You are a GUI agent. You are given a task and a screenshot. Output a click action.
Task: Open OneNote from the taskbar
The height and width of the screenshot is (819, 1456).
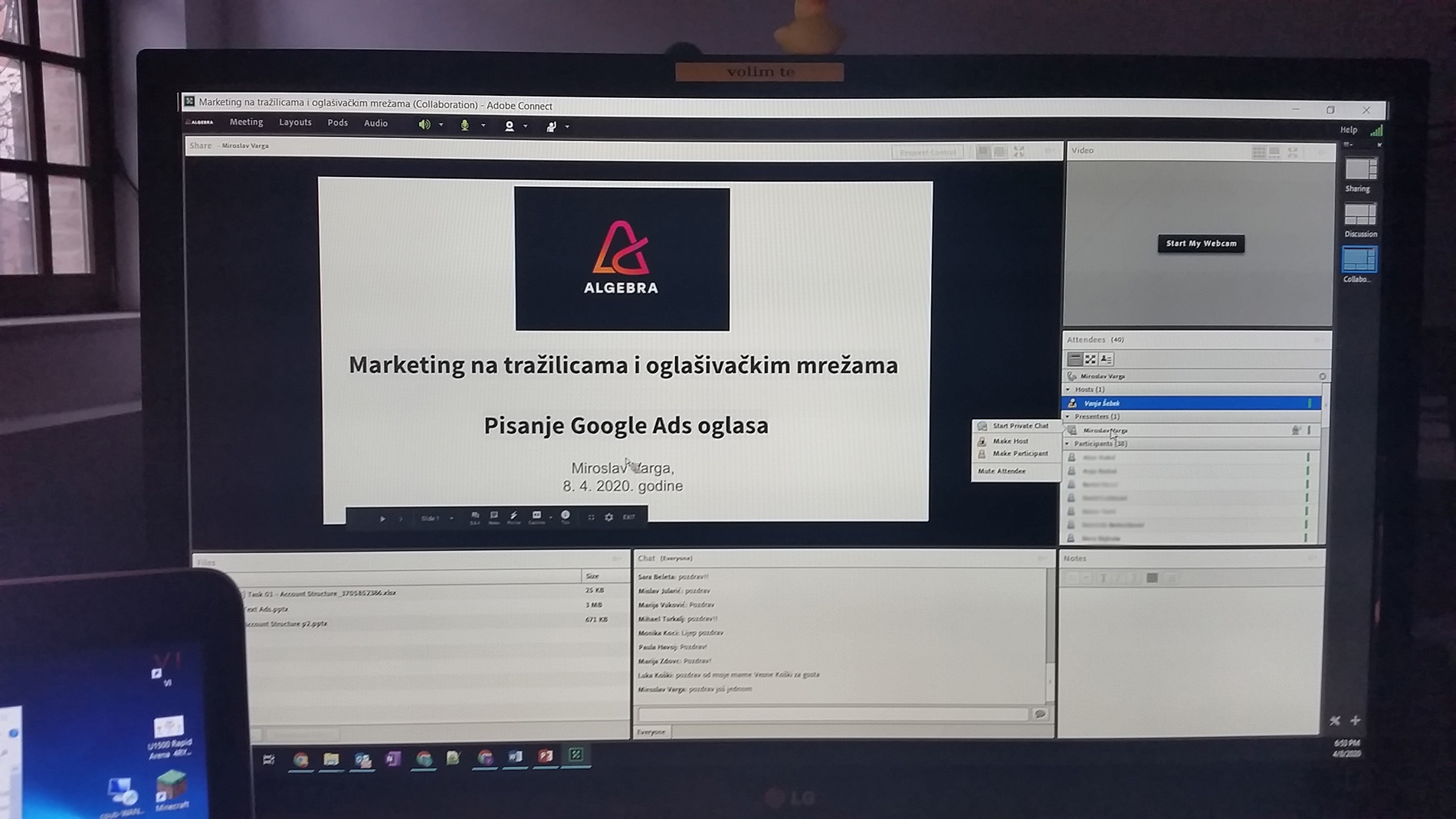pyautogui.click(x=393, y=758)
